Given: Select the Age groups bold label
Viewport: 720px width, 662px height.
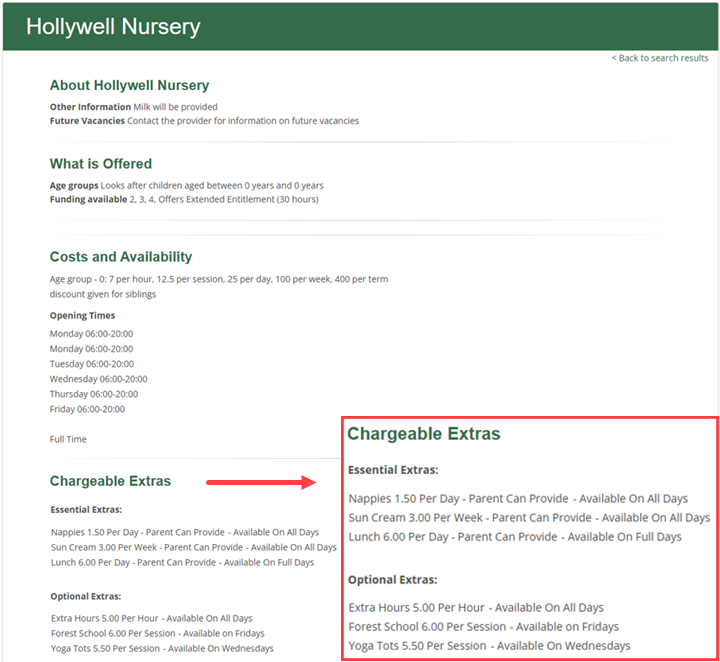Looking at the screenshot, I should click(74, 186).
